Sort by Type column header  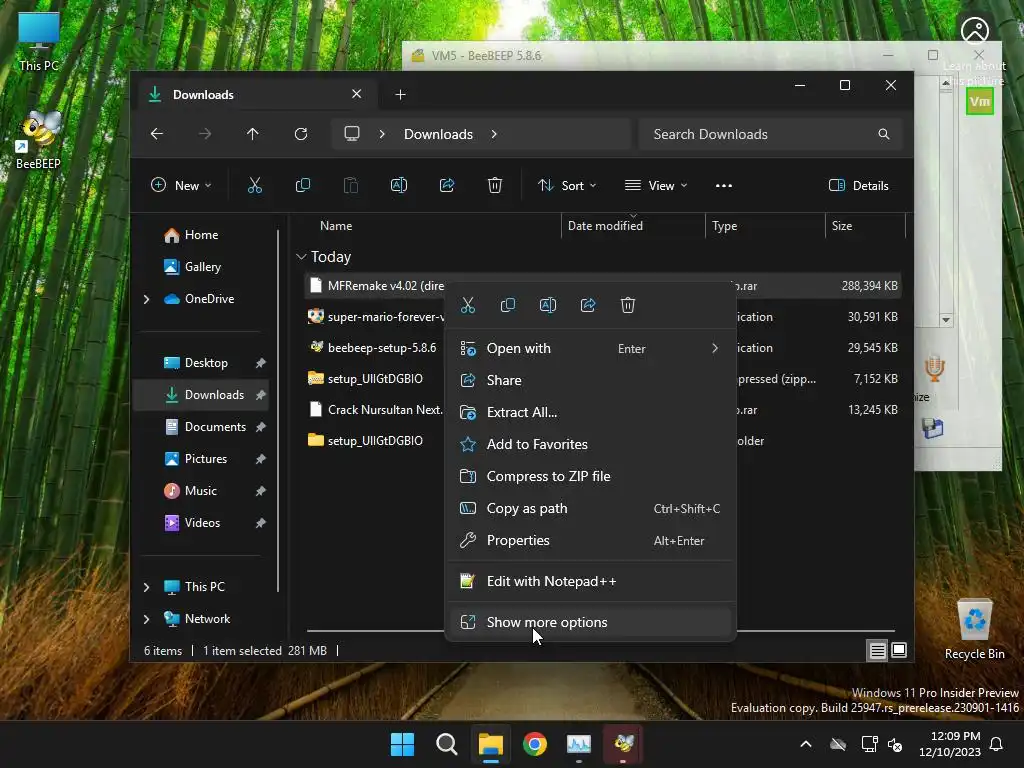[x=724, y=226]
